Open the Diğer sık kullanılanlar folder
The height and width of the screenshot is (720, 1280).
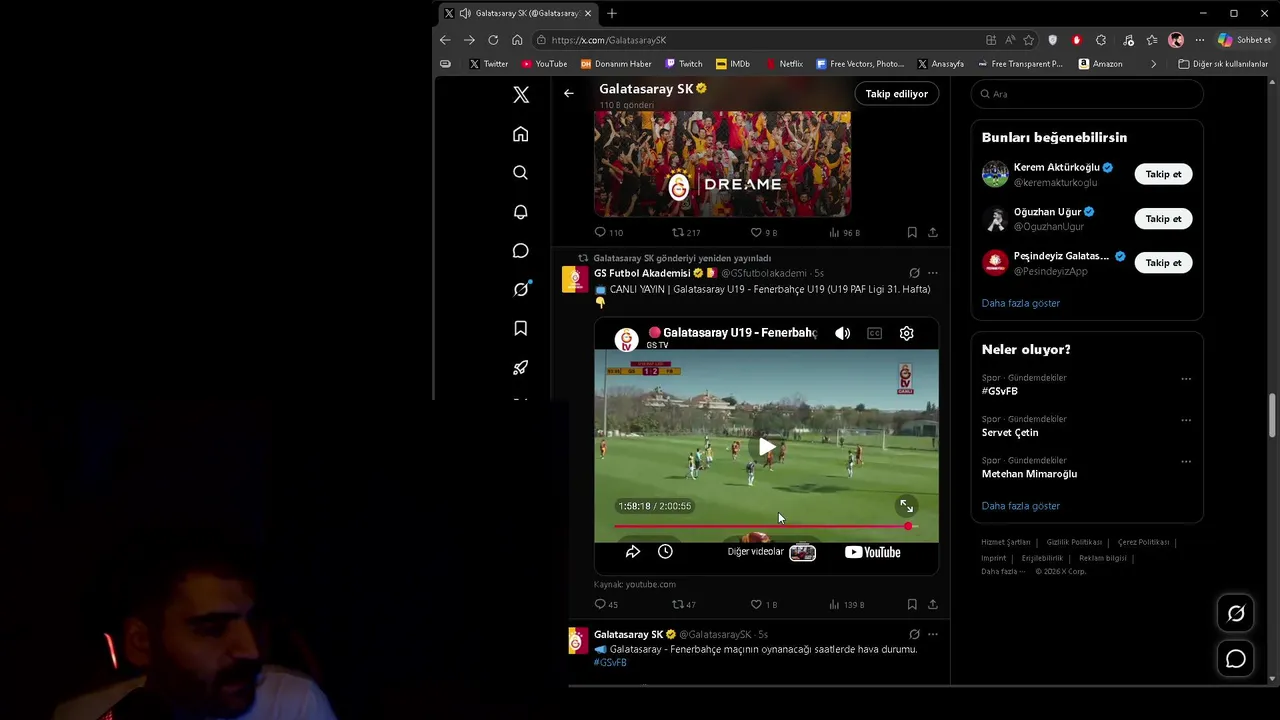[x=1223, y=64]
